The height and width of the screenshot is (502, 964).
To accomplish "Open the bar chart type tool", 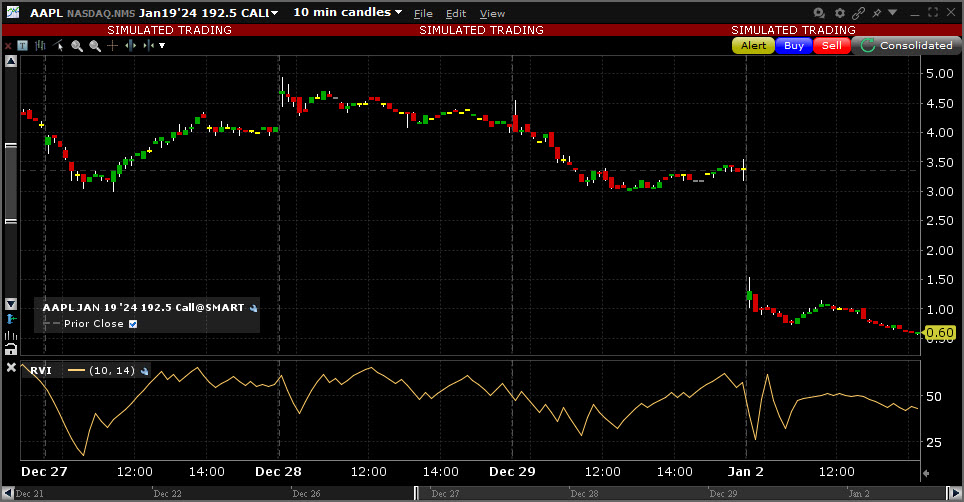I will (x=41, y=45).
